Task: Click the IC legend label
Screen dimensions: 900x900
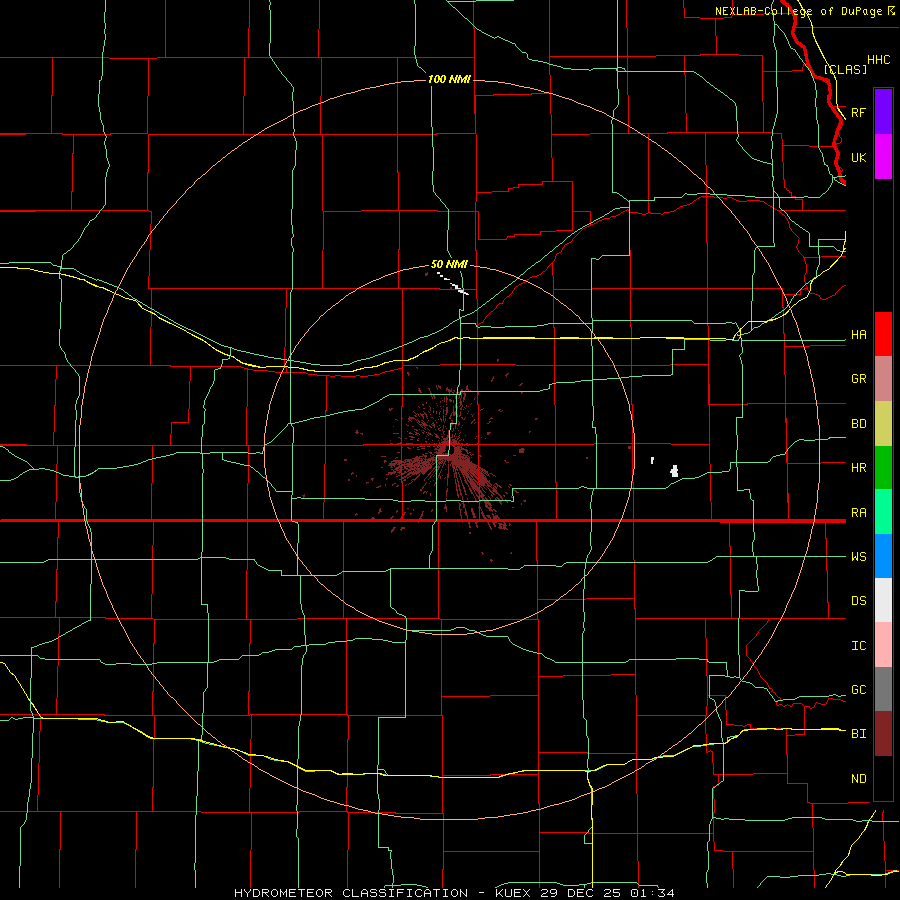Action: (x=859, y=646)
